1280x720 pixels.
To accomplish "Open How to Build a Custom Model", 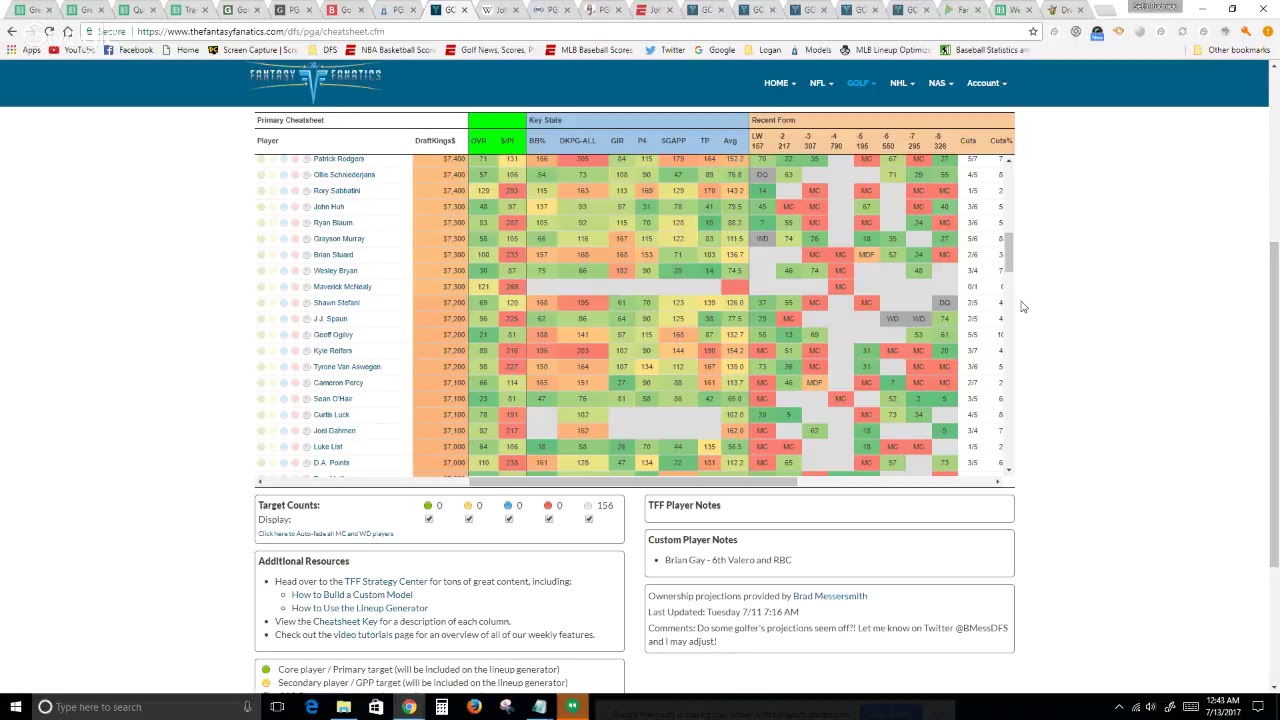I will point(352,595).
